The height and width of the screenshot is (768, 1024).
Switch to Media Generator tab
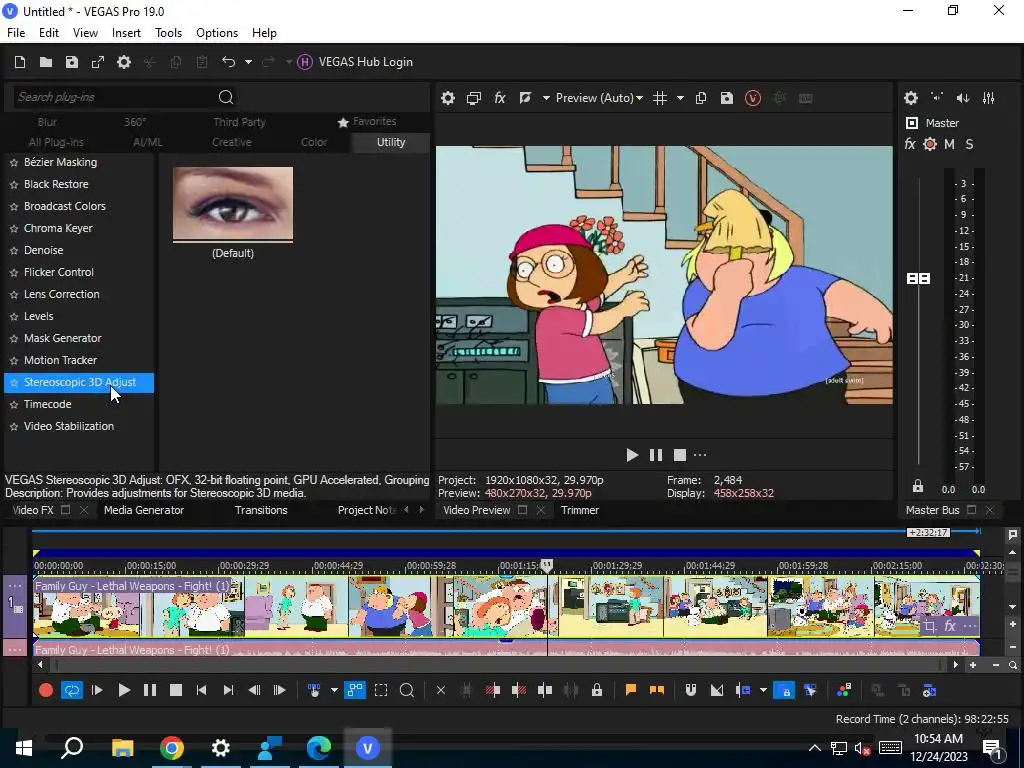click(144, 510)
